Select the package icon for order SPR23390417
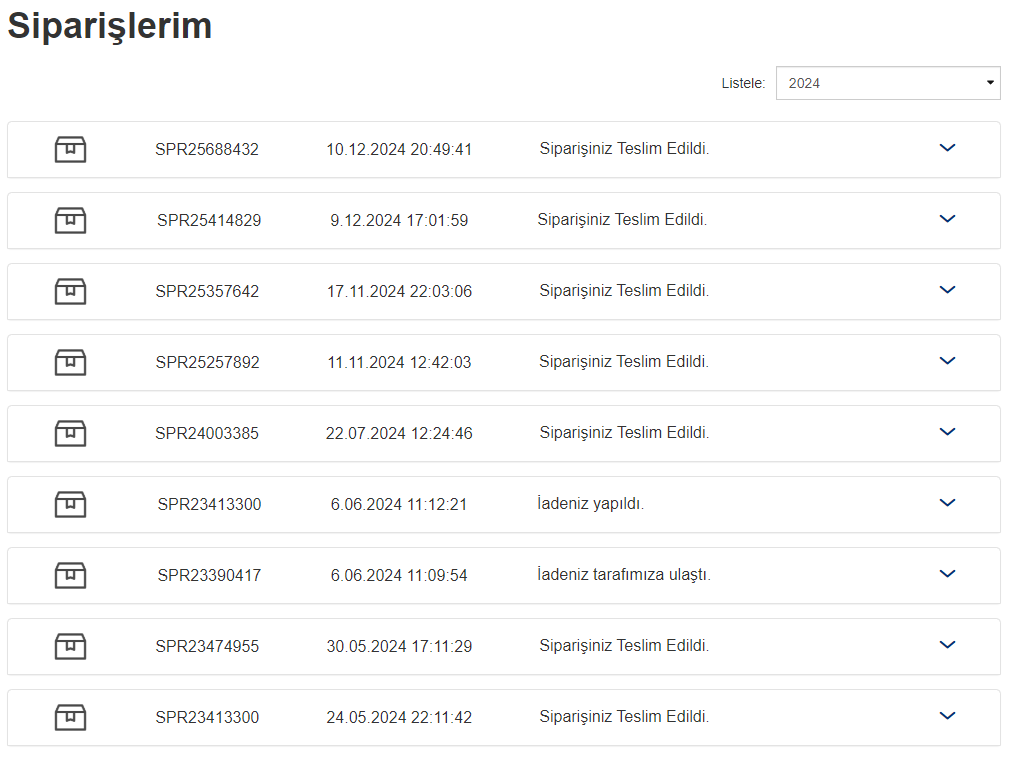1016x767 pixels. pyautogui.click(x=70, y=575)
